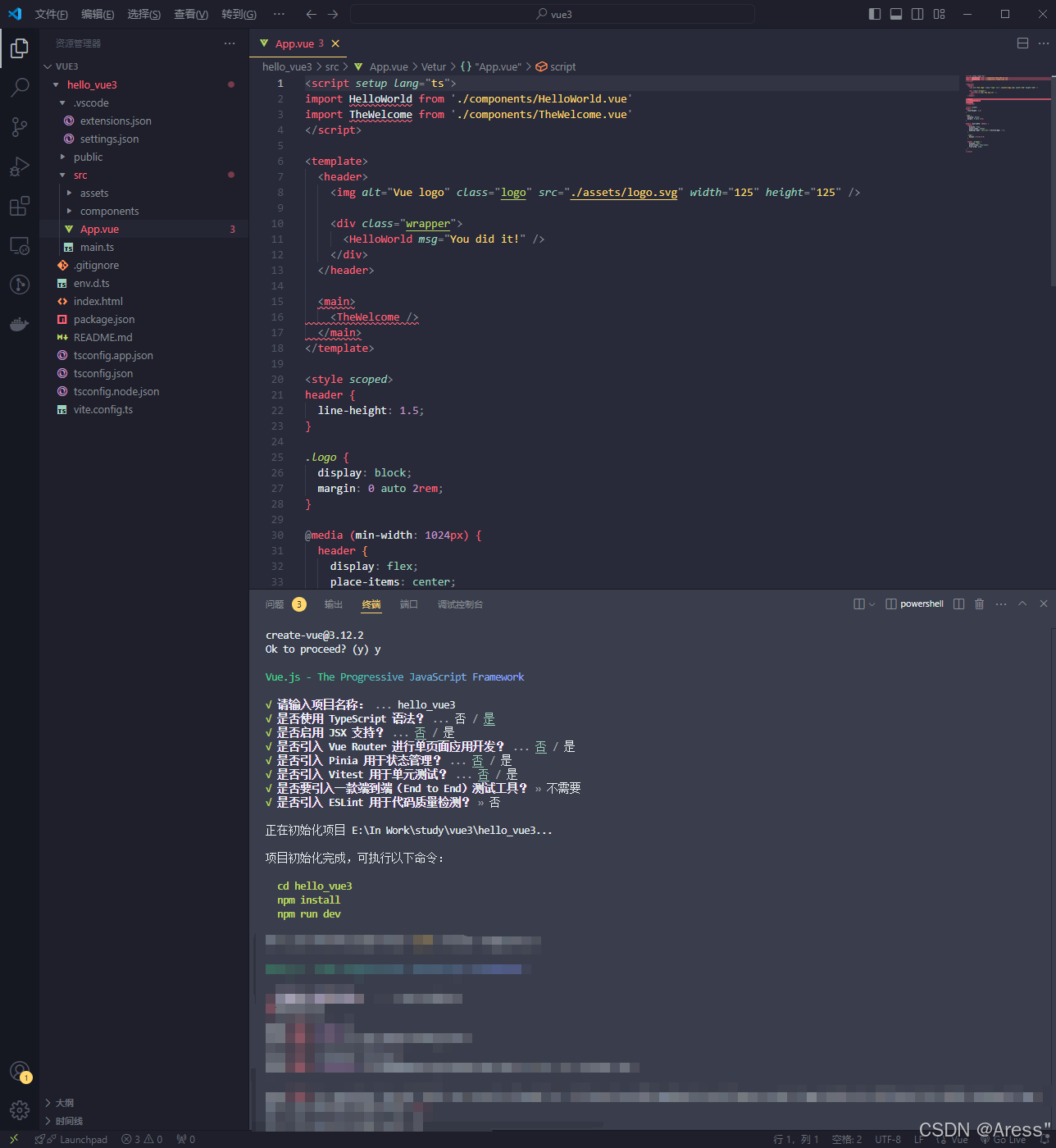Open editor more actions ellipsis
Viewport: 1056px width, 1148px height.
(x=1043, y=43)
